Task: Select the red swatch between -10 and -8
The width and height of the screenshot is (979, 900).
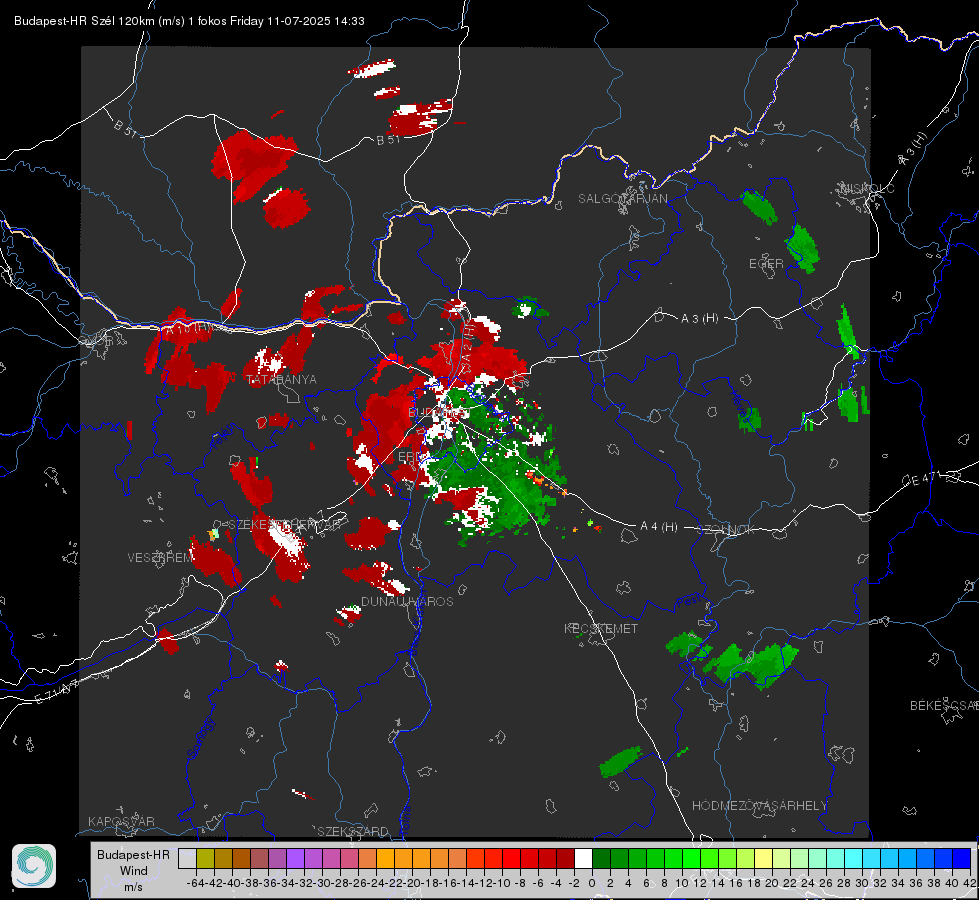Action: pyautogui.click(x=511, y=858)
